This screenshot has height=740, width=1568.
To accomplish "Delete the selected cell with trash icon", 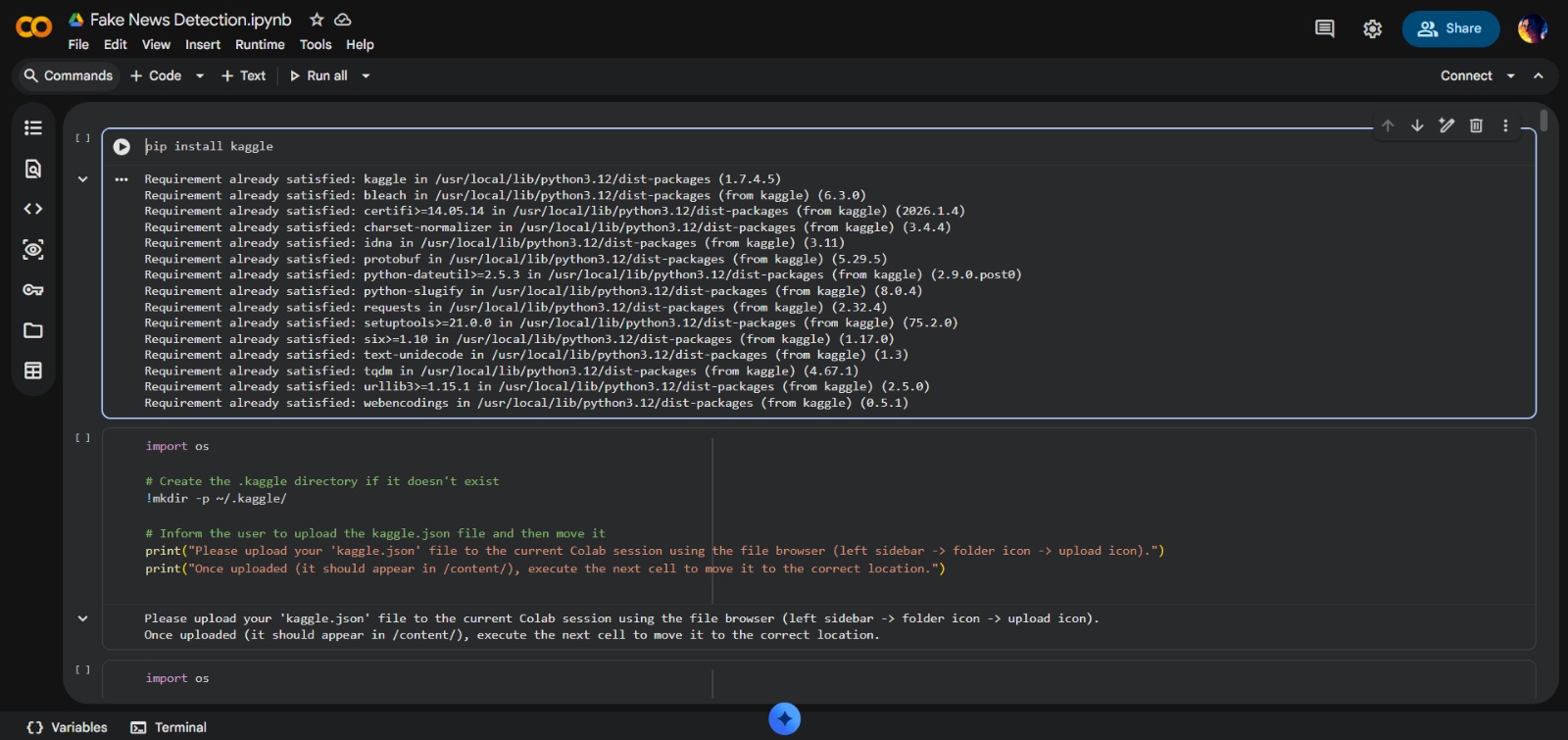I will click(1476, 125).
